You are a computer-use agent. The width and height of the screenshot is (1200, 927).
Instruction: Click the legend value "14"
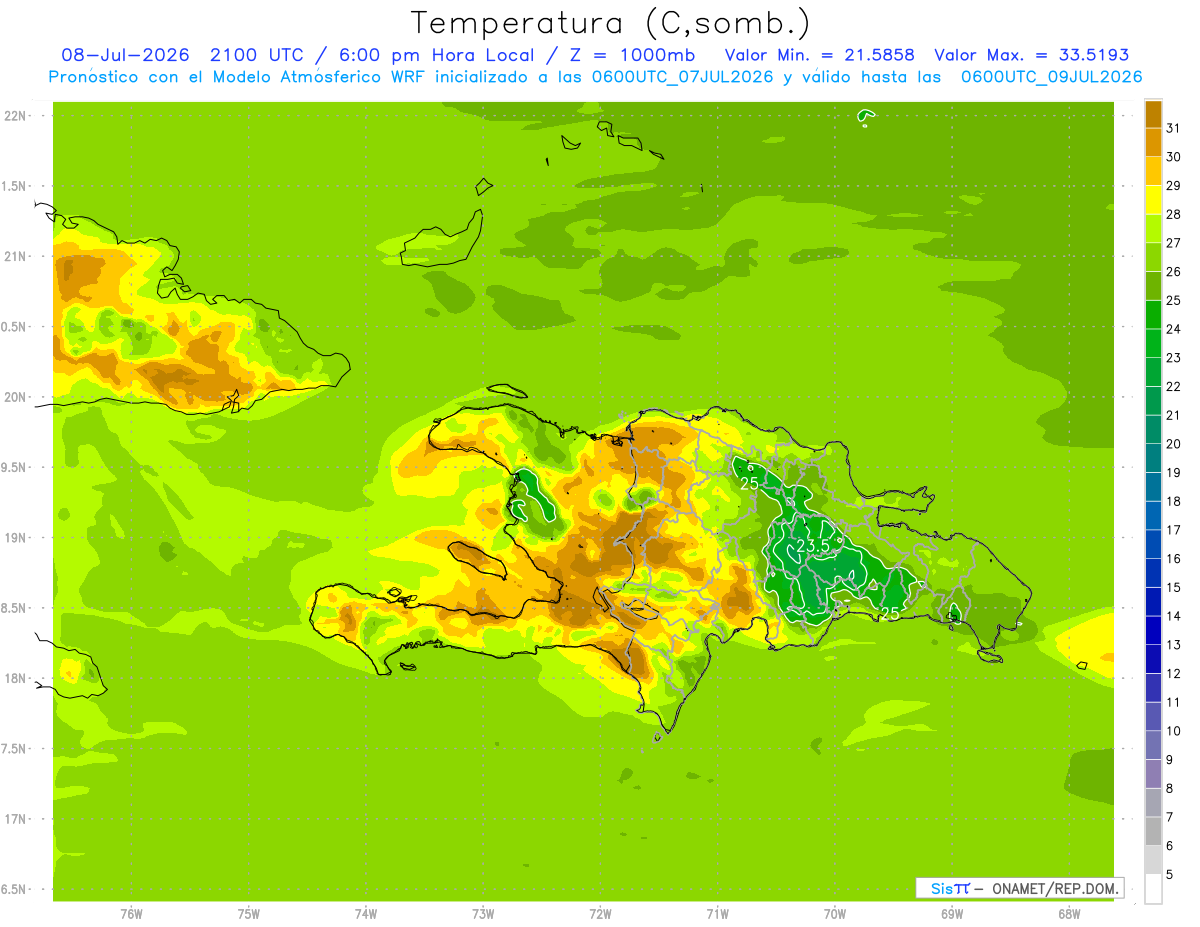tap(1174, 616)
